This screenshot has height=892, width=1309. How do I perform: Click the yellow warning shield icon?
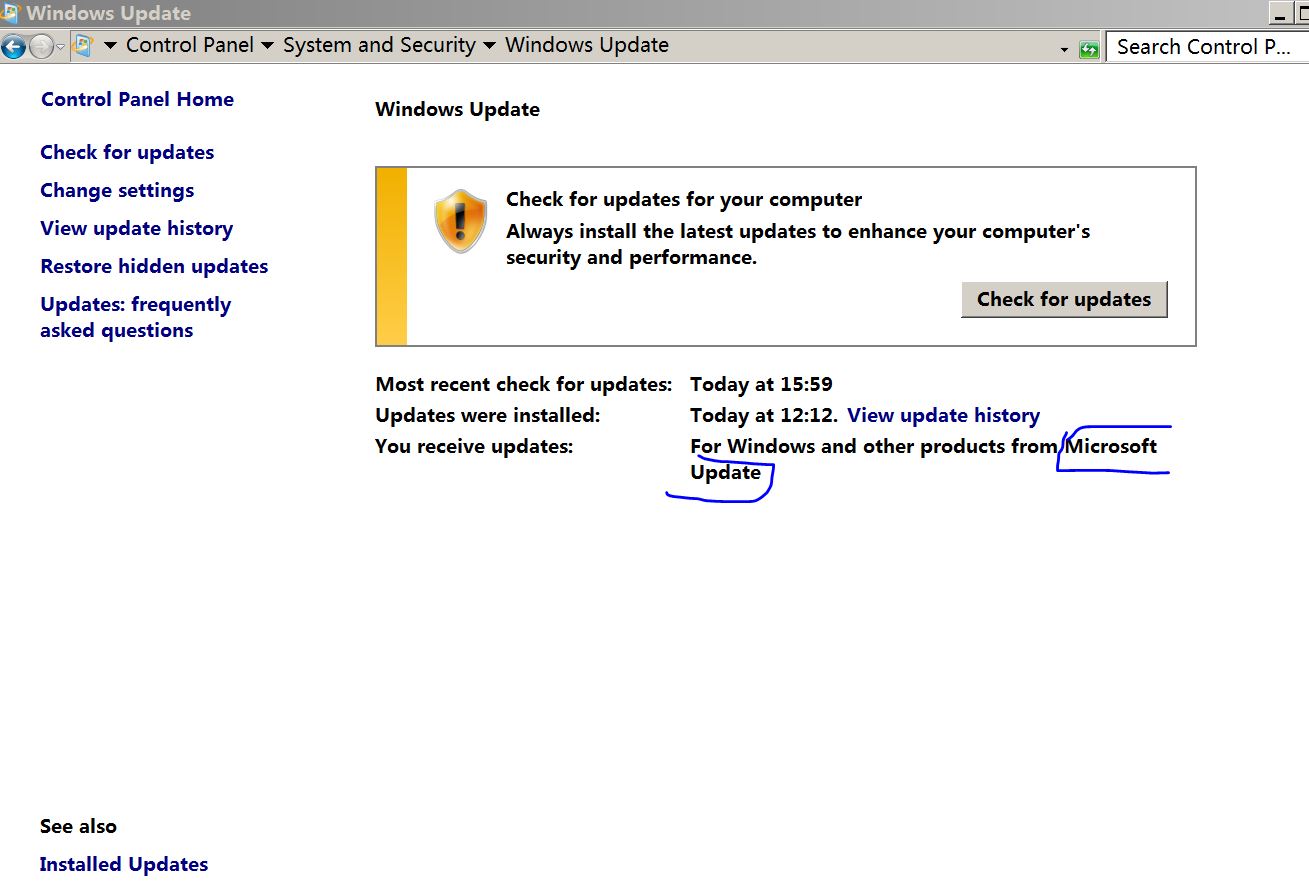click(460, 219)
